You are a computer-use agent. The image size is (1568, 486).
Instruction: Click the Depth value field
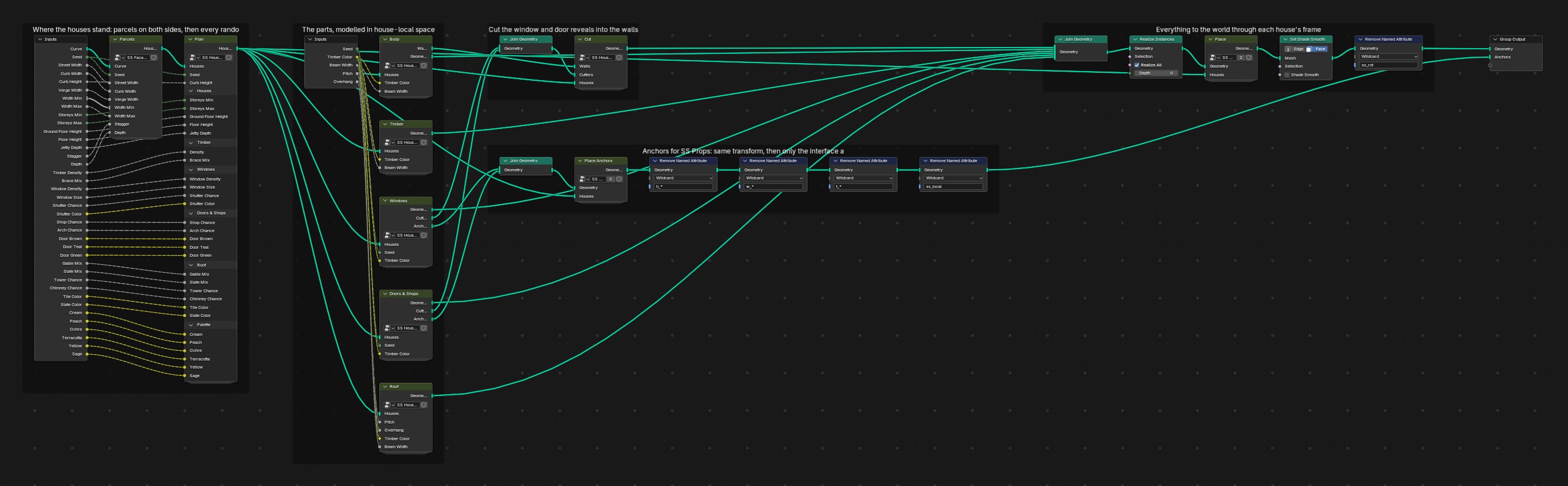(1156, 73)
